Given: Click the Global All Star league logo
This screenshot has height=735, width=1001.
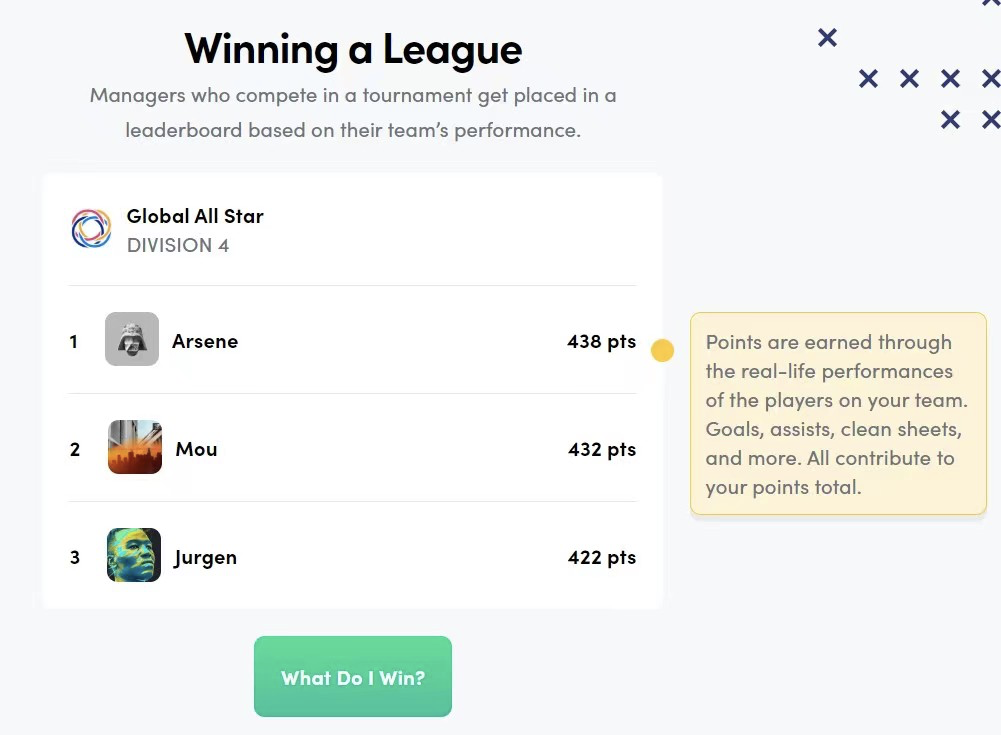Looking at the screenshot, I should click(x=91, y=229).
